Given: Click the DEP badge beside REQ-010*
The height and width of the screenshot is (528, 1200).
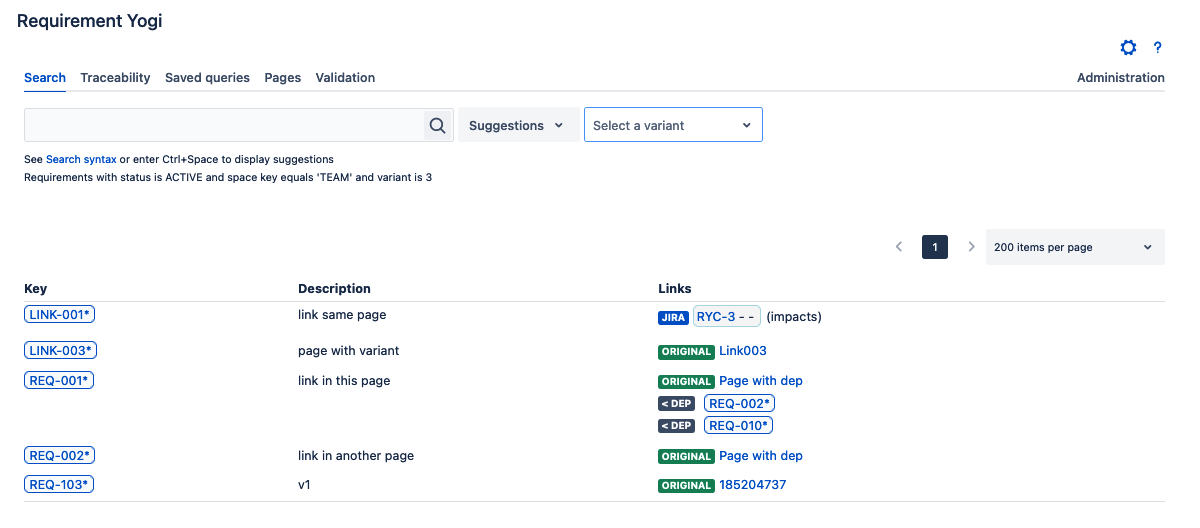Looking at the screenshot, I should coord(676,426).
